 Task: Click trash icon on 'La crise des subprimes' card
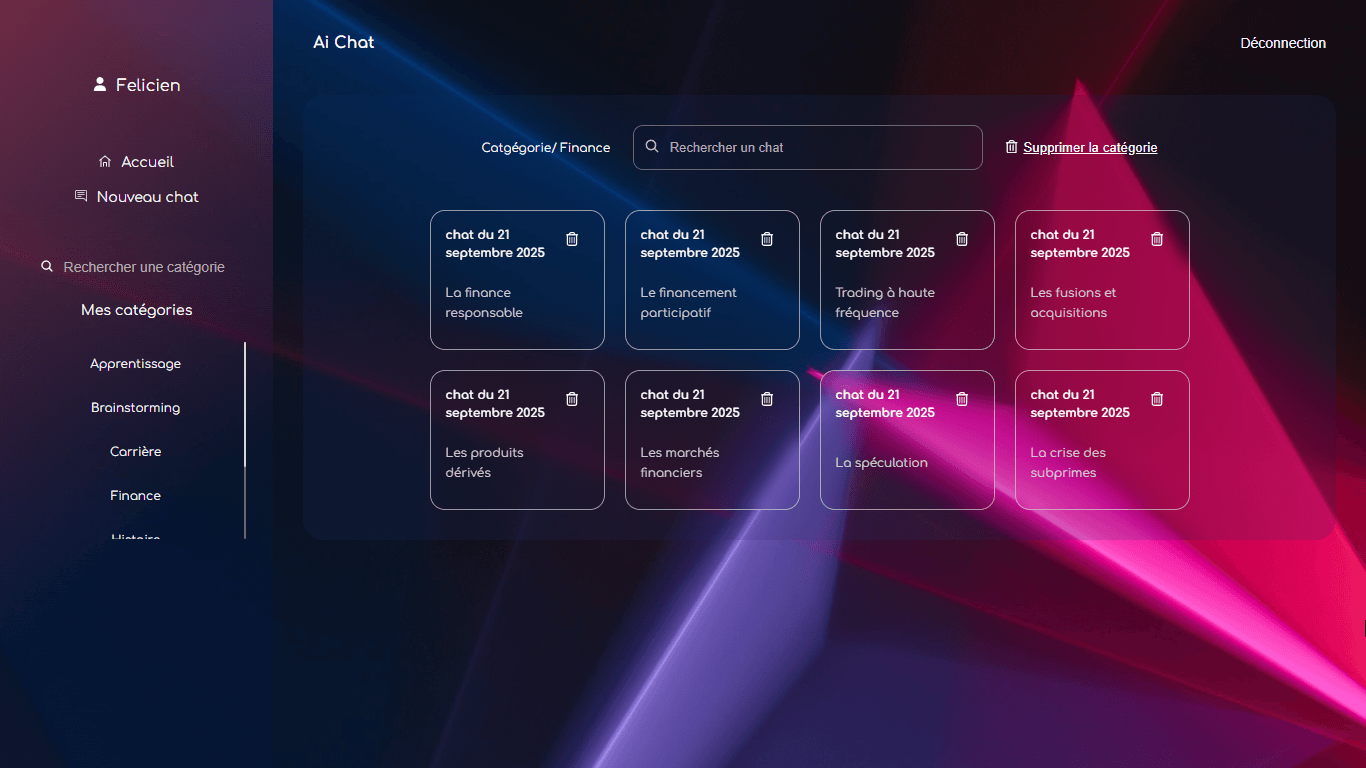[x=1157, y=399]
